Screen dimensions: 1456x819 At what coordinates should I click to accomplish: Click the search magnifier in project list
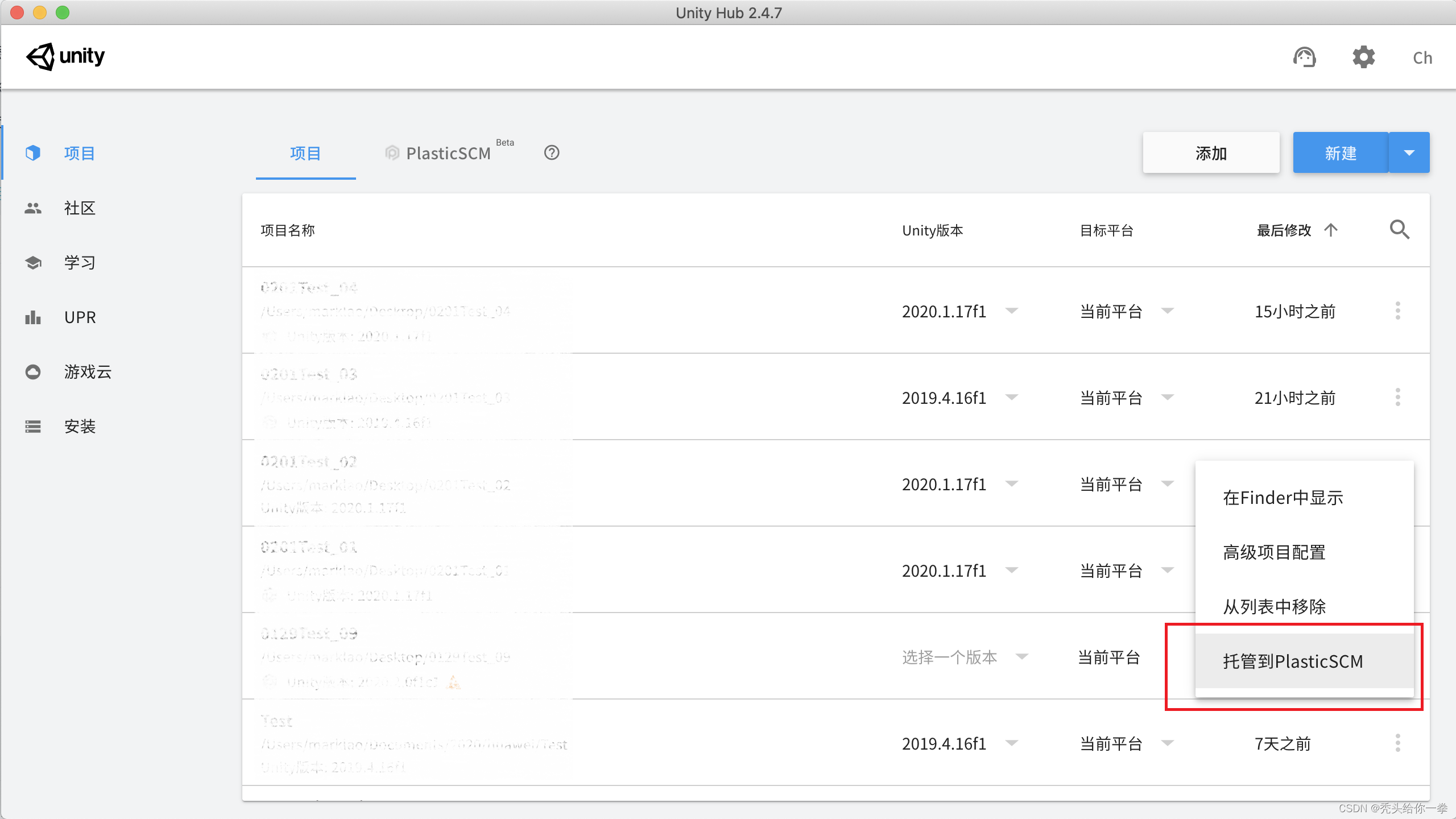pyautogui.click(x=1399, y=230)
